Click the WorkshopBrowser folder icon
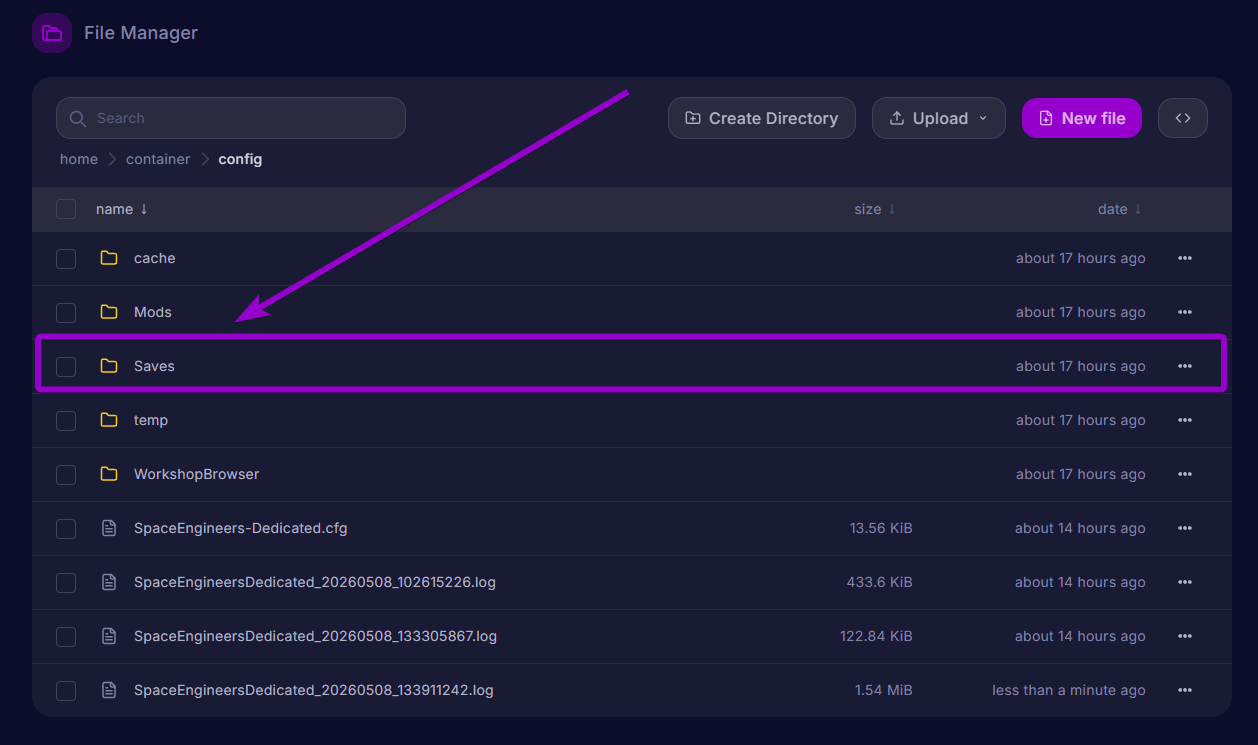This screenshot has width=1258, height=745. [109, 474]
